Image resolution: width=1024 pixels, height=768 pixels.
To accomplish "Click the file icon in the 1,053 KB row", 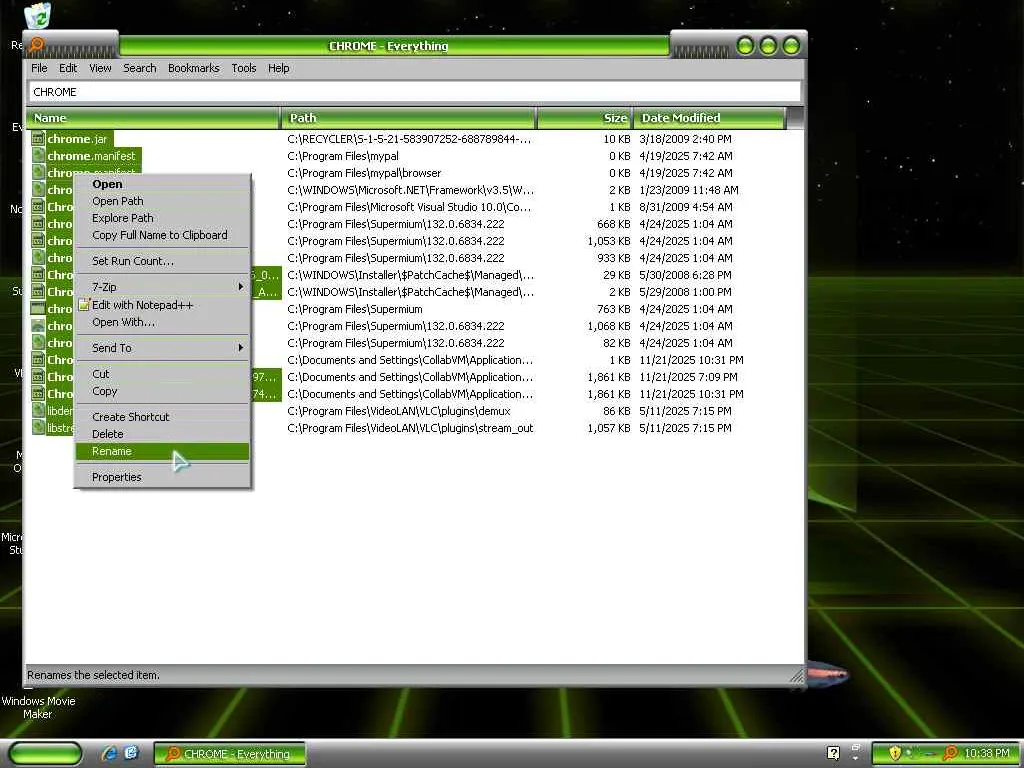I will pyautogui.click(x=39, y=240).
